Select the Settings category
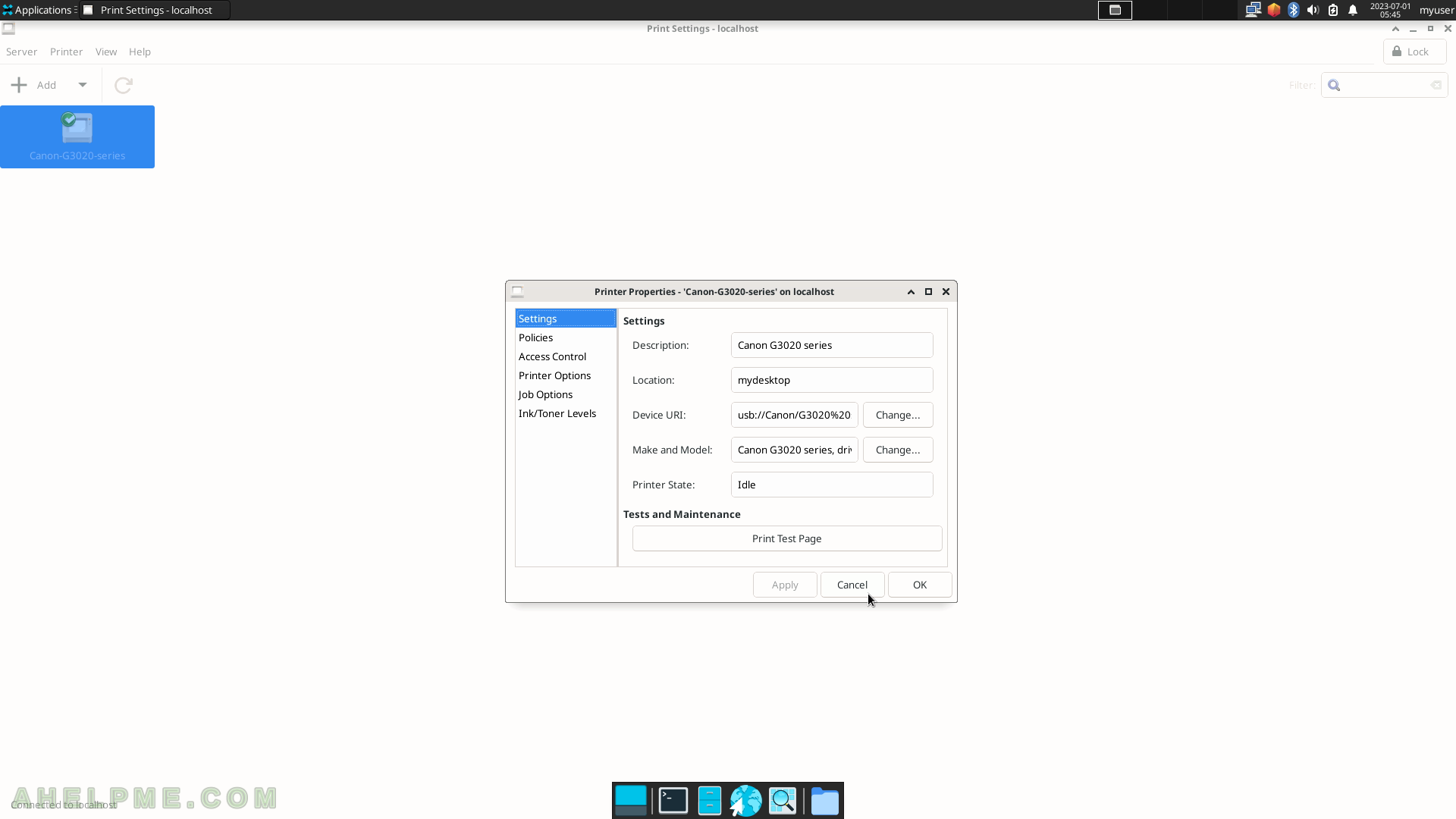 coord(566,318)
